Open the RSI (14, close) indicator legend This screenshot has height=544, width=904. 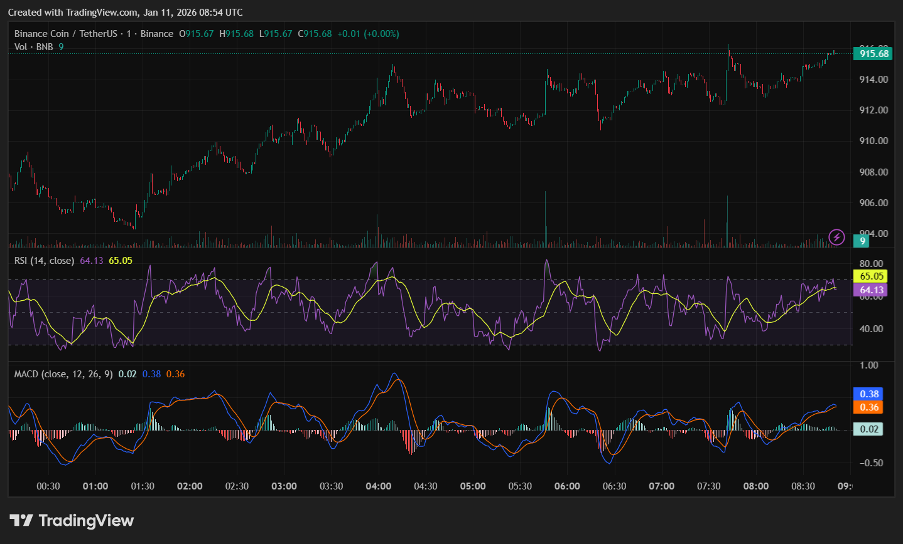tap(44, 261)
